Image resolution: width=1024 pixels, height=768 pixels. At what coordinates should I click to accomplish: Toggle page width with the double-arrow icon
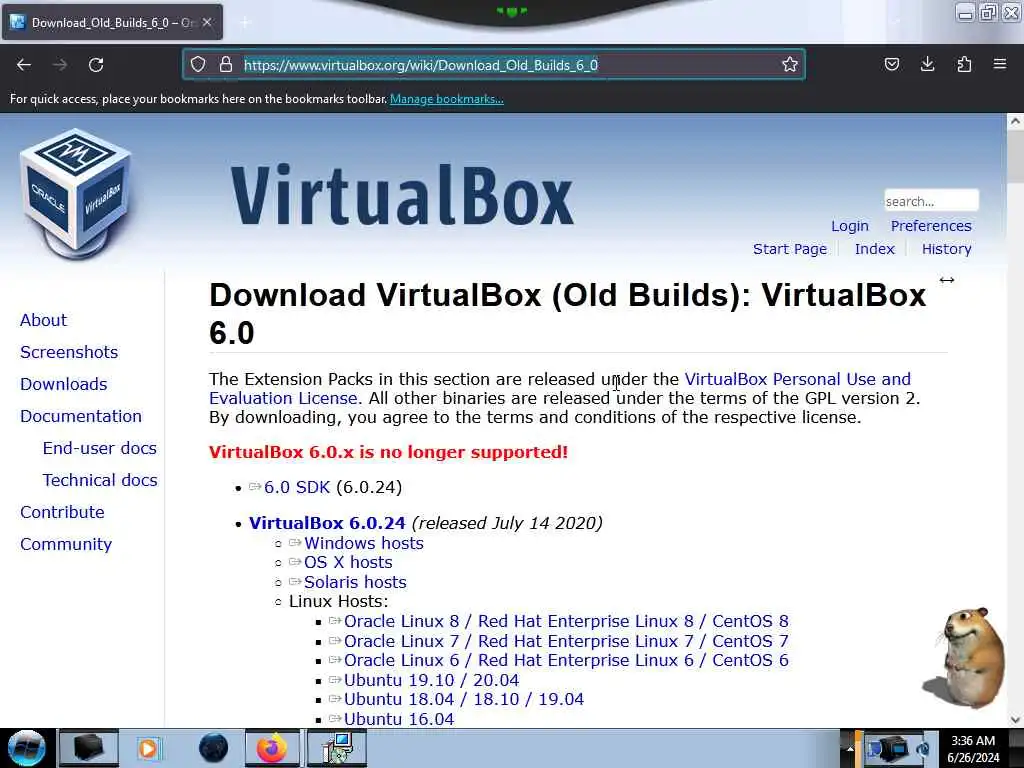coord(946,280)
